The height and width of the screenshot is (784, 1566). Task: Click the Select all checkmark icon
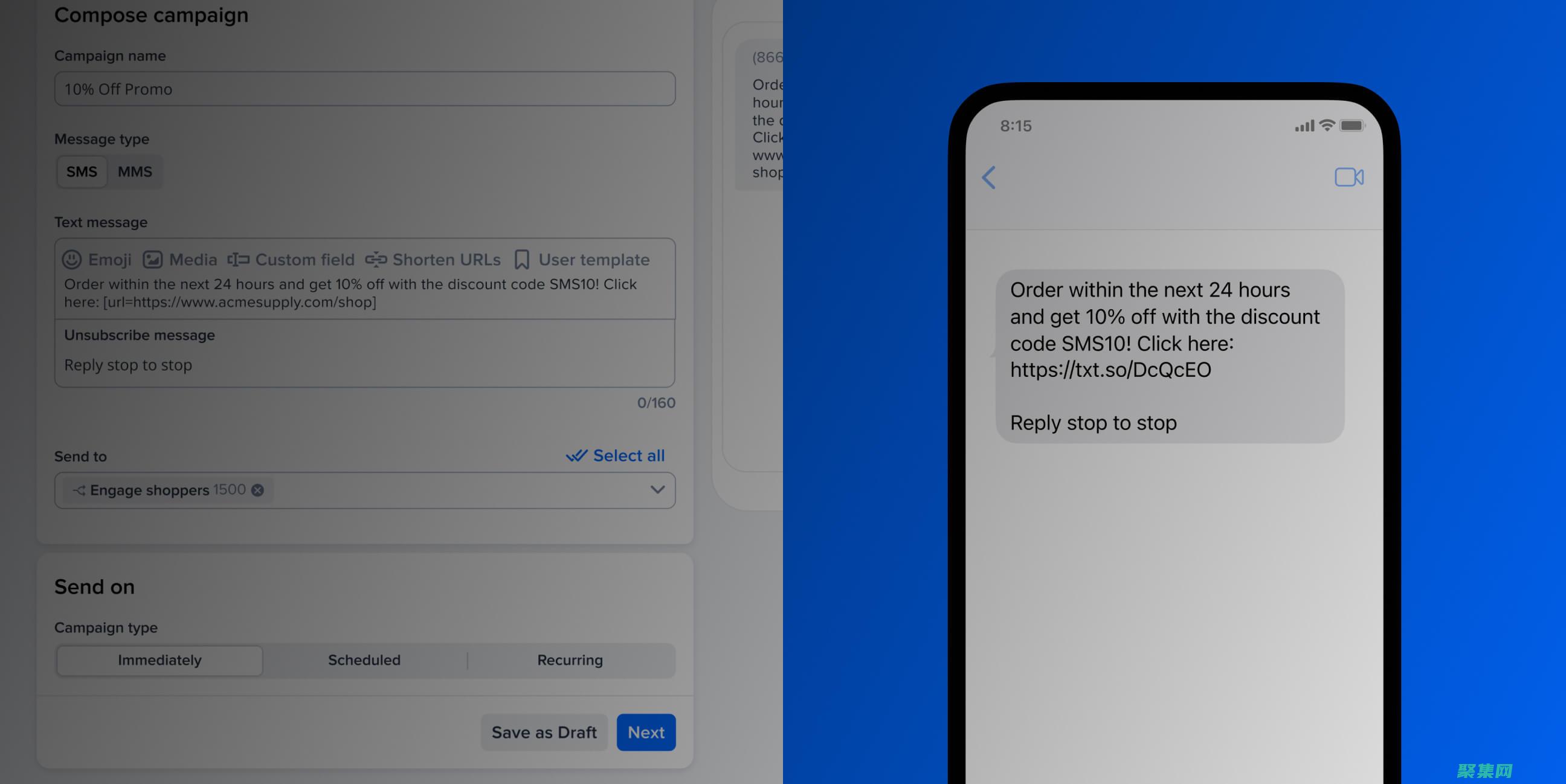click(x=575, y=455)
